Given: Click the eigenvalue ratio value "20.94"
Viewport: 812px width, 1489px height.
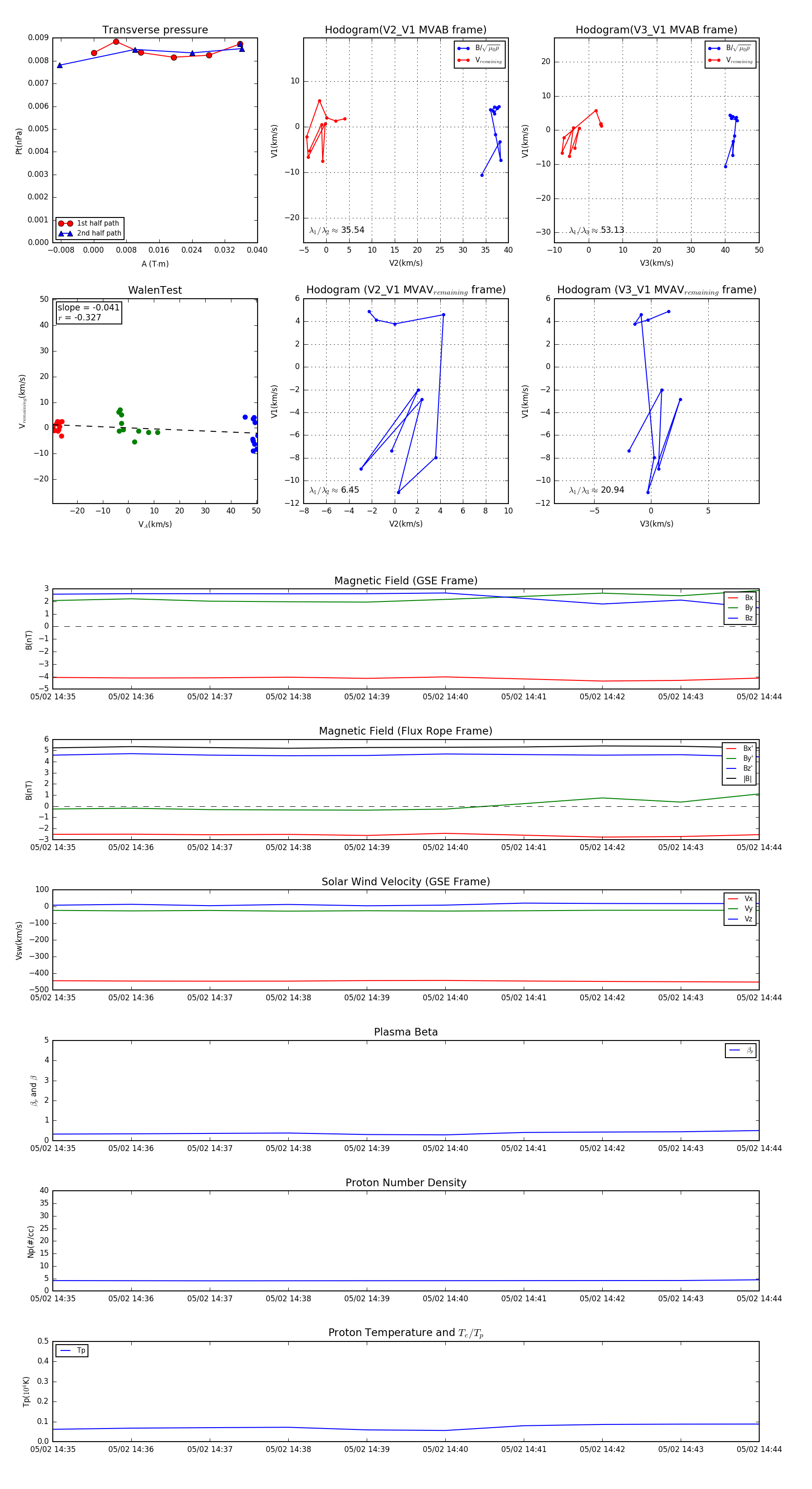Looking at the screenshot, I should tap(612, 490).
